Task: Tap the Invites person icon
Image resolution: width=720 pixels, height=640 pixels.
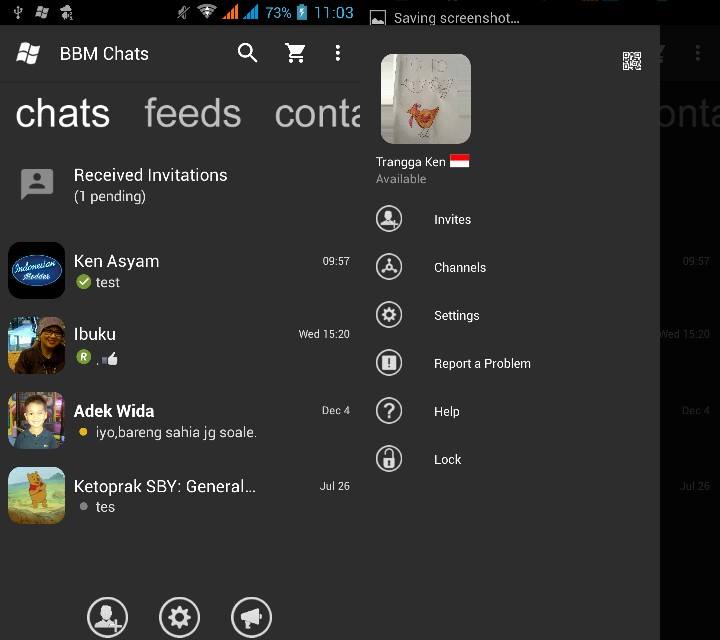Action: click(x=389, y=219)
